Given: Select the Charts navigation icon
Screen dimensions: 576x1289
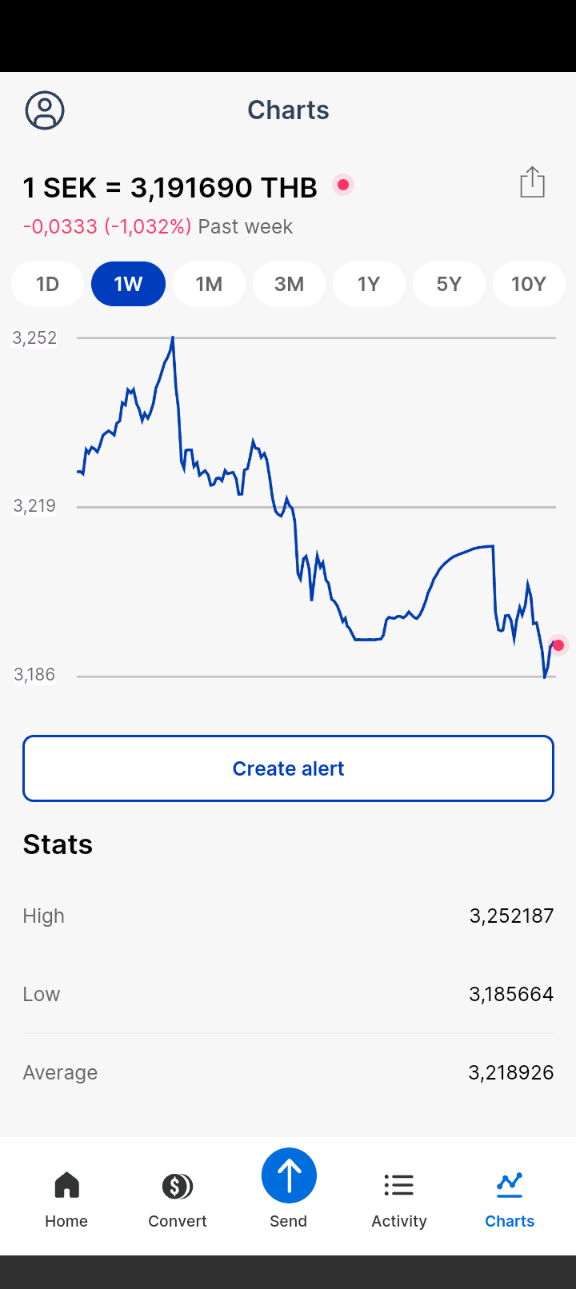Looking at the screenshot, I should tap(510, 1185).
